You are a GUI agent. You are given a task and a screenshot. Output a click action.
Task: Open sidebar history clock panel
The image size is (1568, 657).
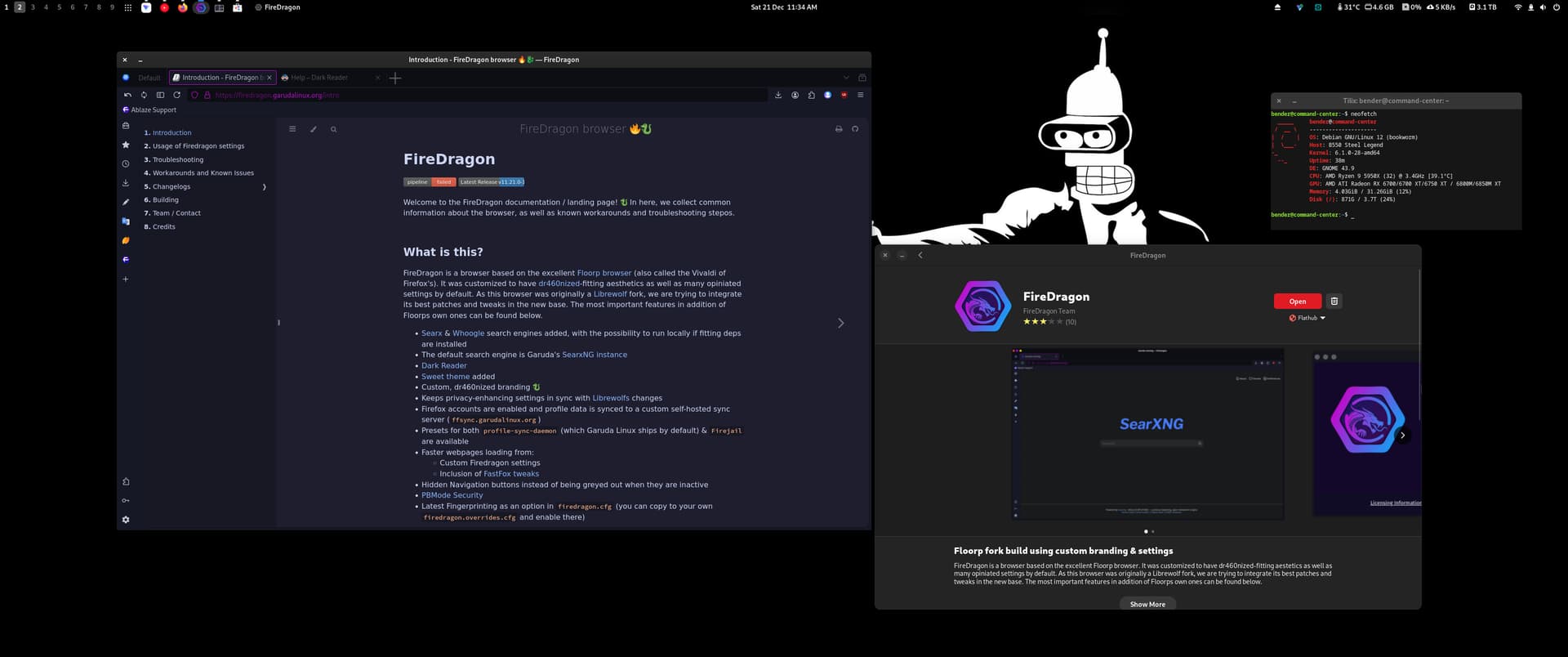[x=126, y=163]
